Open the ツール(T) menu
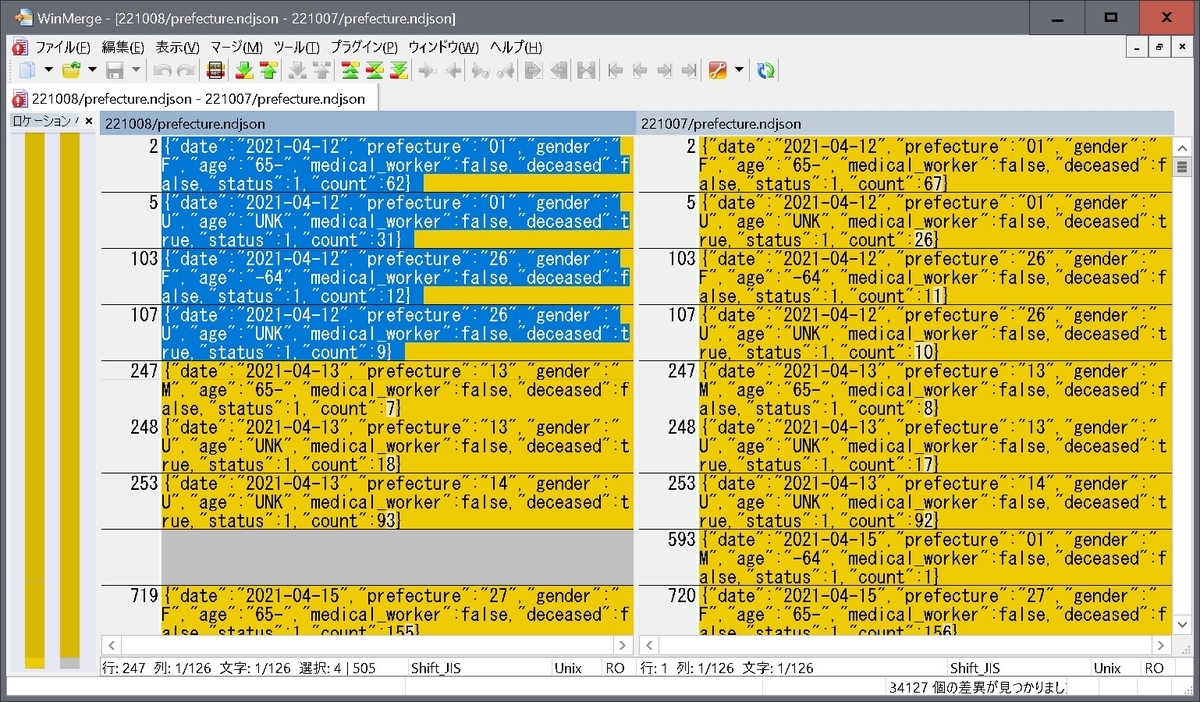 tap(297, 47)
